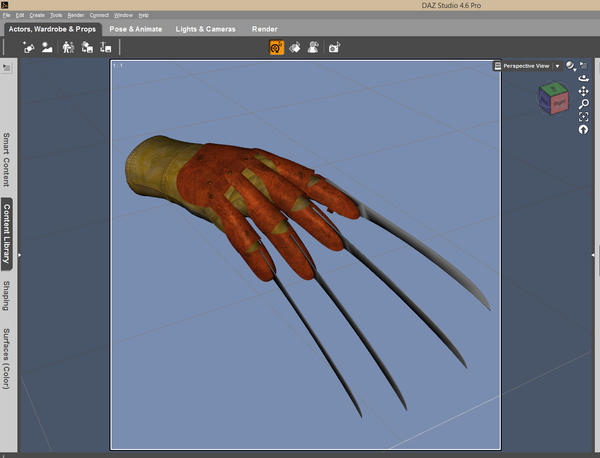Image resolution: width=600 pixels, height=458 pixels.
Task: Open the File menu
Action: pyautogui.click(x=6, y=15)
